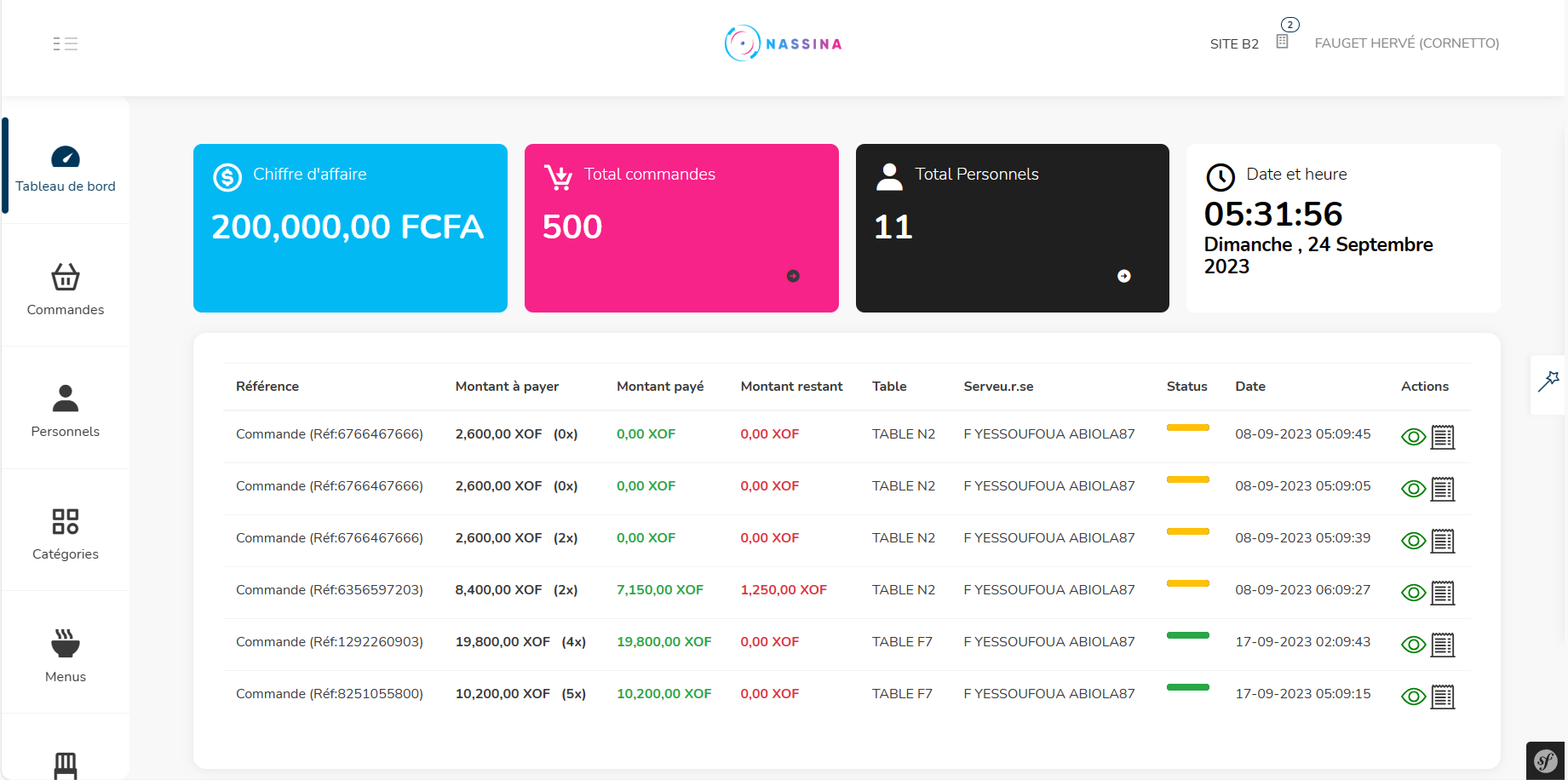View details eye icon for order 8251055800

point(1413,697)
